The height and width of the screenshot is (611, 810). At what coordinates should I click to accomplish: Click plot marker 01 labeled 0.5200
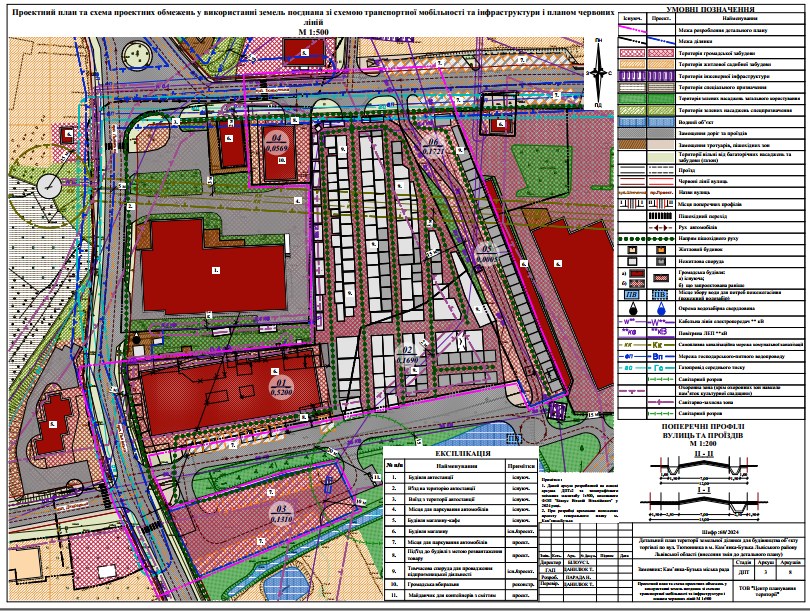[x=282, y=386]
